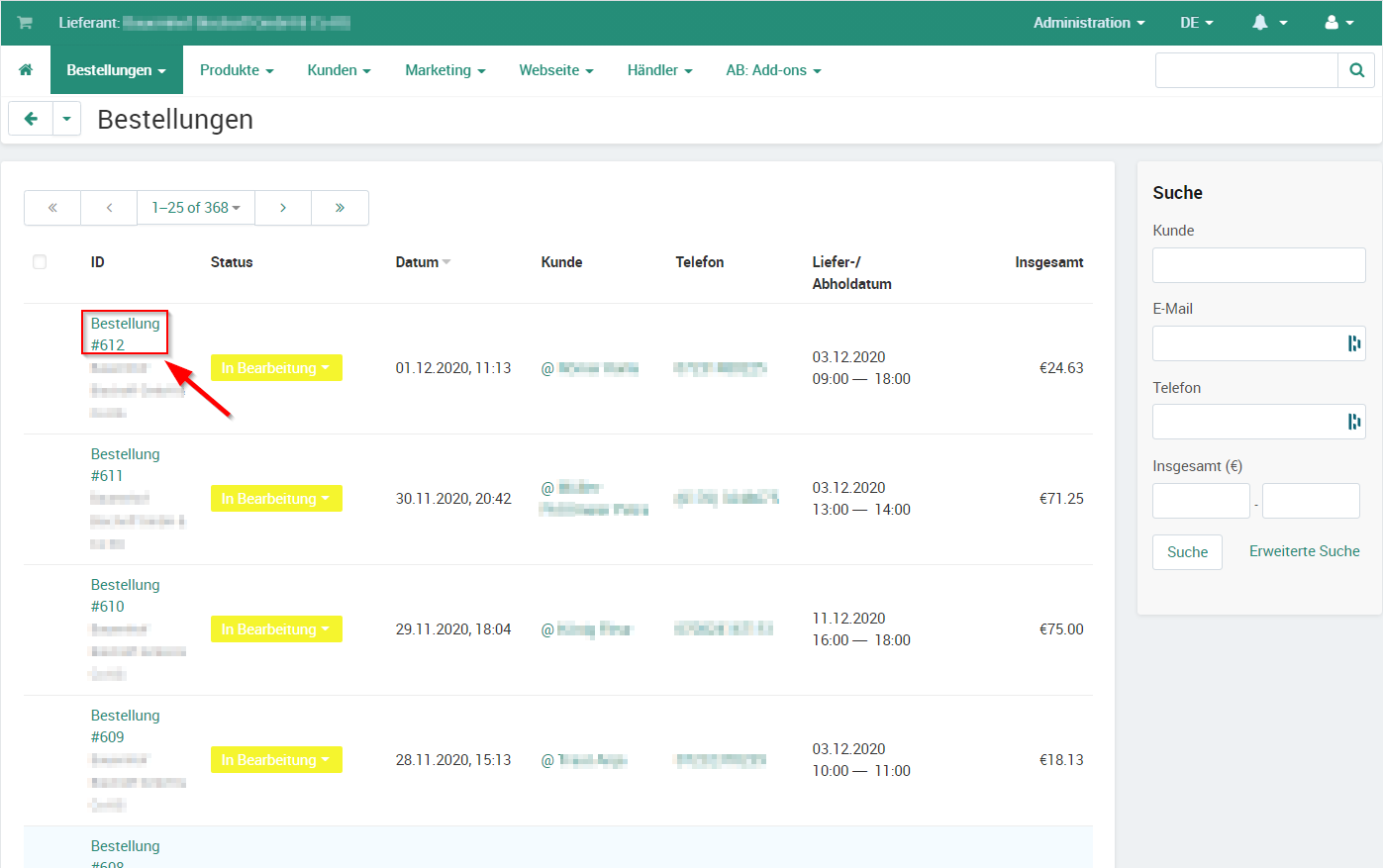Viewport: 1383px width, 868px height.
Task: Open the AB: Add-ons menu
Action: click(x=773, y=70)
